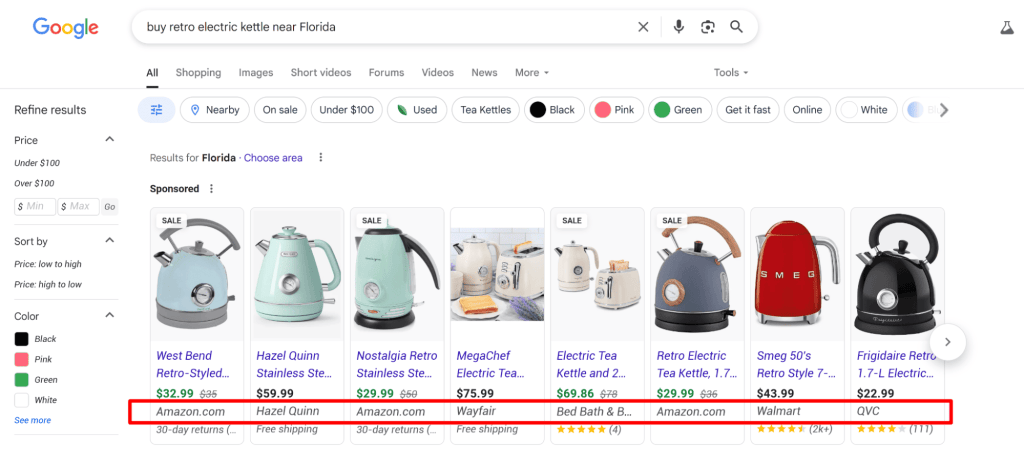Image resolution: width=1024 pixels, height=463 pixels.
Task: Choose Black in sidebar Color list
Action: pyautogui.click(x=36, y=339)
